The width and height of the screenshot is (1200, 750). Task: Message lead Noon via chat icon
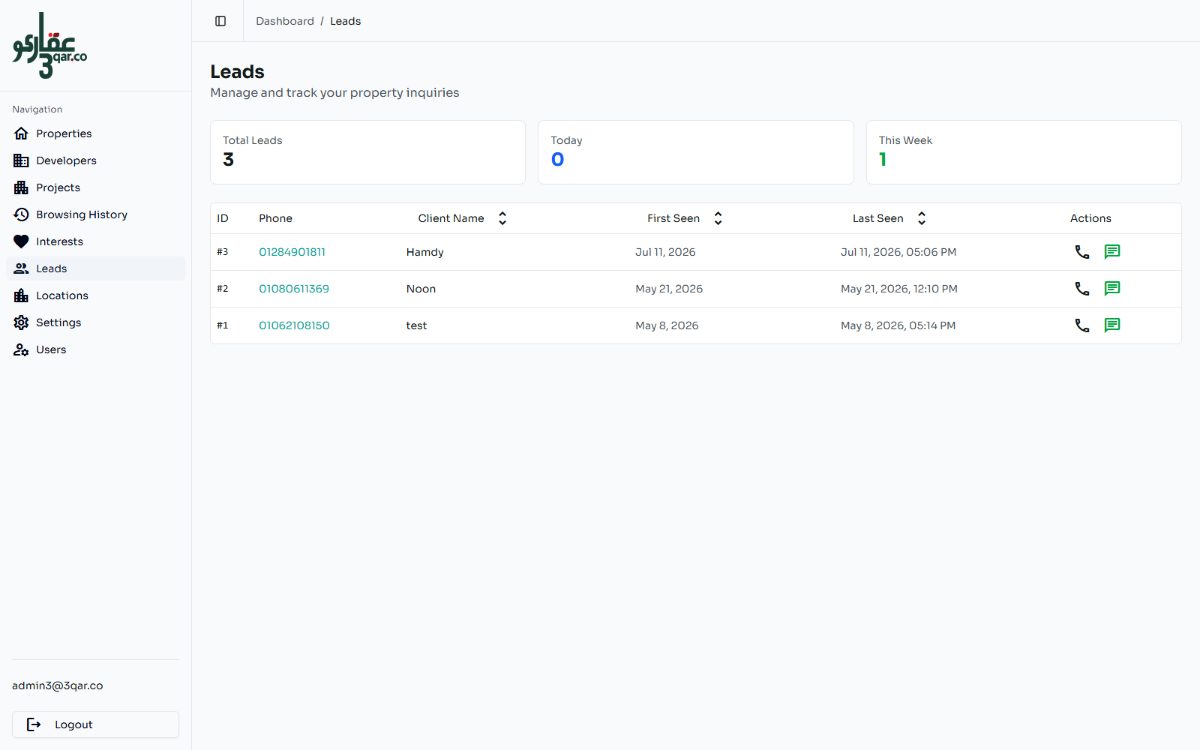1112,289
